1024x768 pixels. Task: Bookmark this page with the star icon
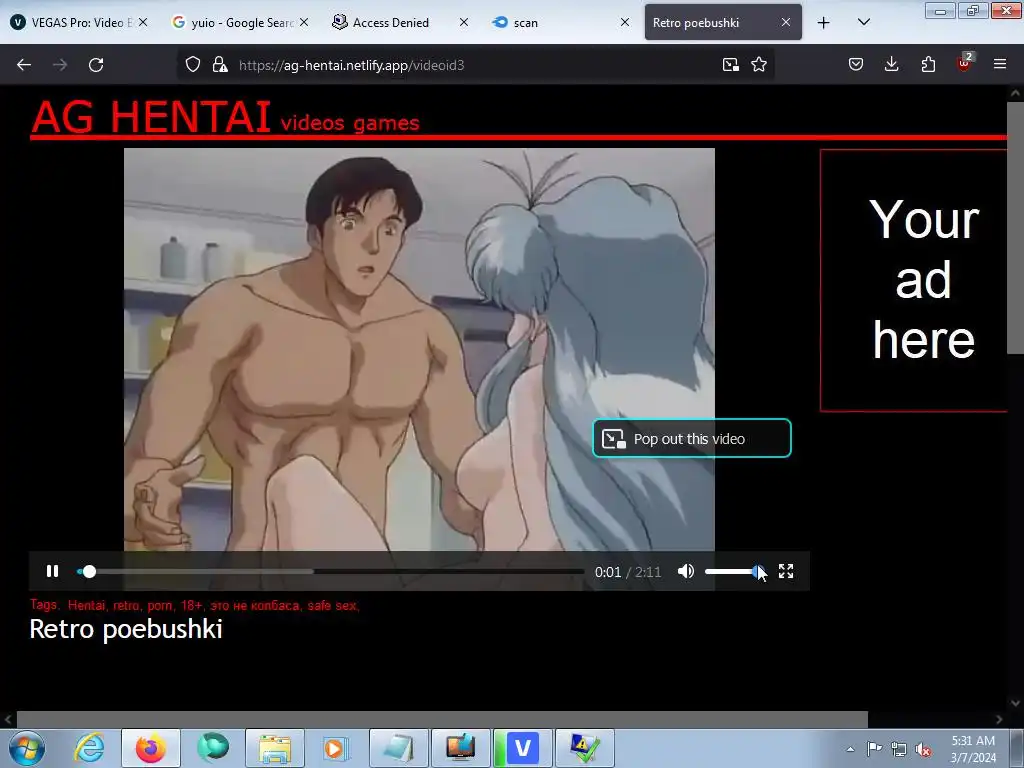point(759,65)
